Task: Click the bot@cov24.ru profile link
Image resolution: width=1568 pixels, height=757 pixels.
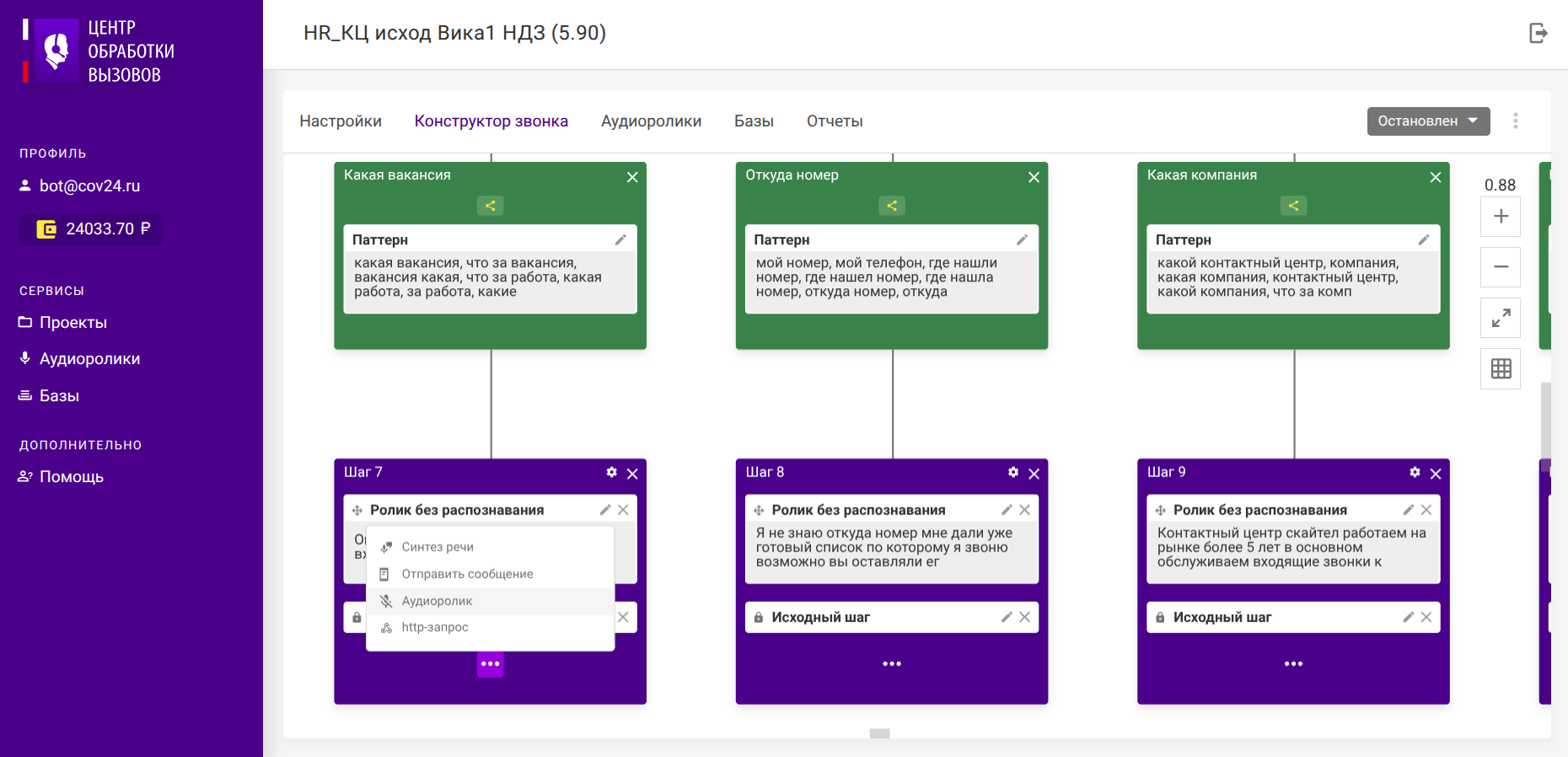Action: click(x=80, y=185)
